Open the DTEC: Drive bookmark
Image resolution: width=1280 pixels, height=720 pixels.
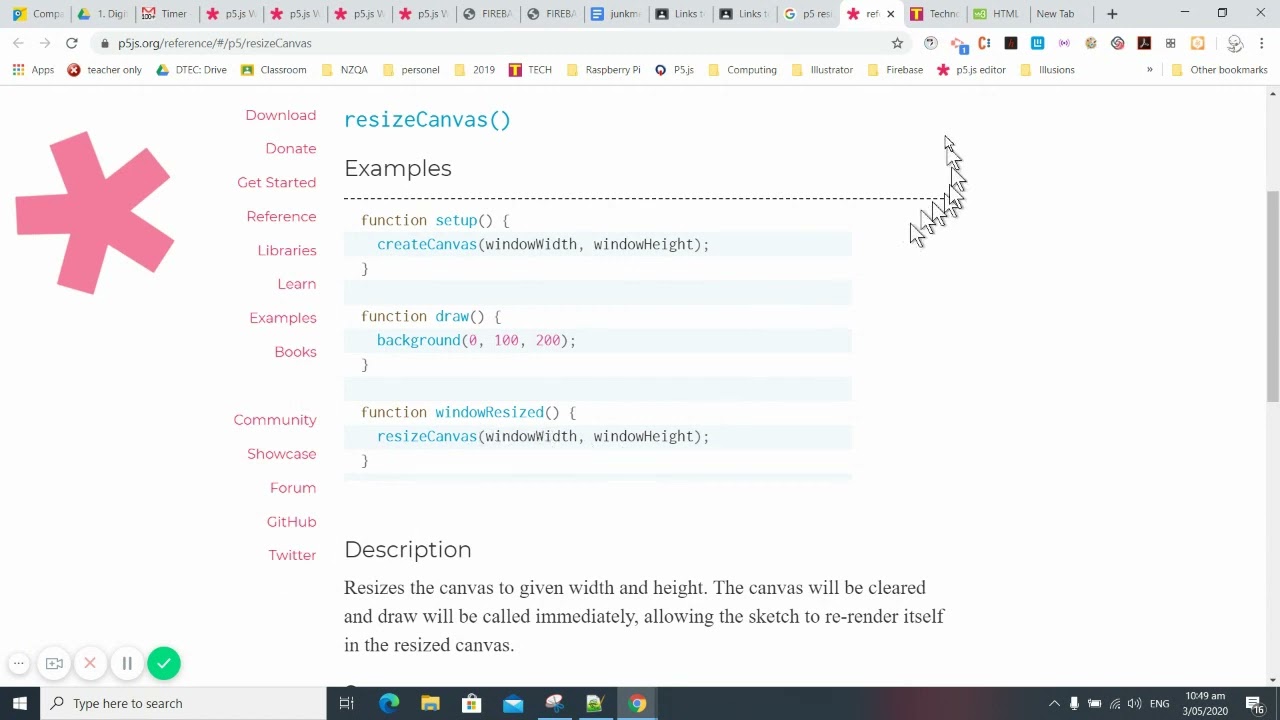[x=192, y=70]
